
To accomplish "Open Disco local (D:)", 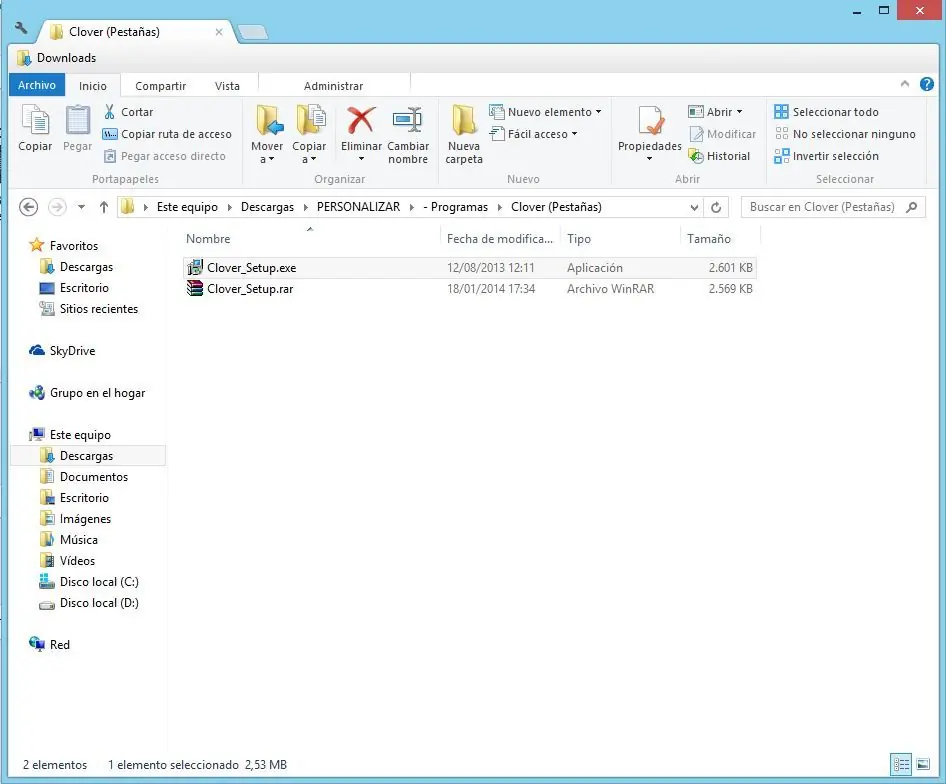I will 89,603.
